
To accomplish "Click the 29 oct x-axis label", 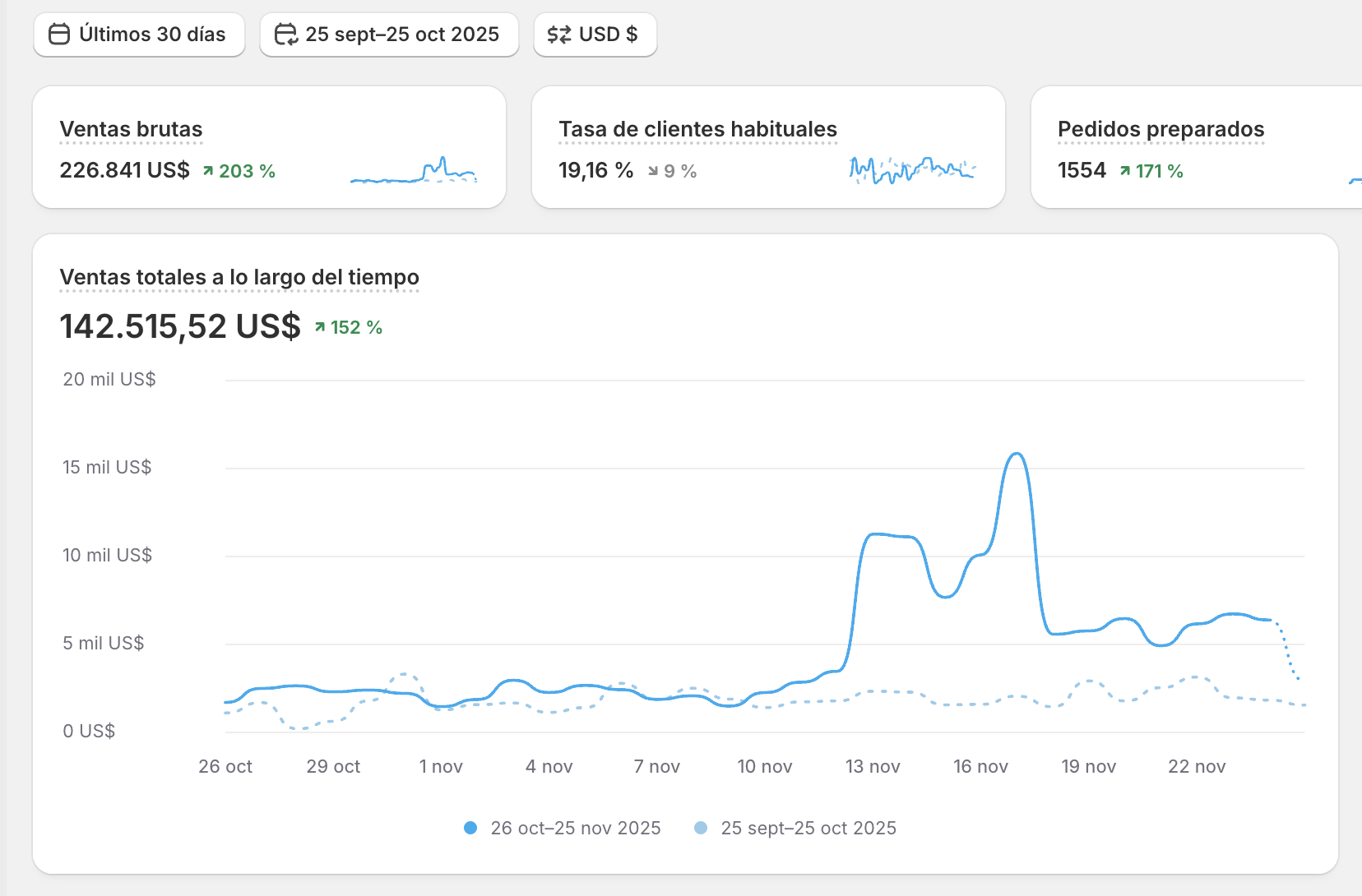I will (x=333, y=766).
